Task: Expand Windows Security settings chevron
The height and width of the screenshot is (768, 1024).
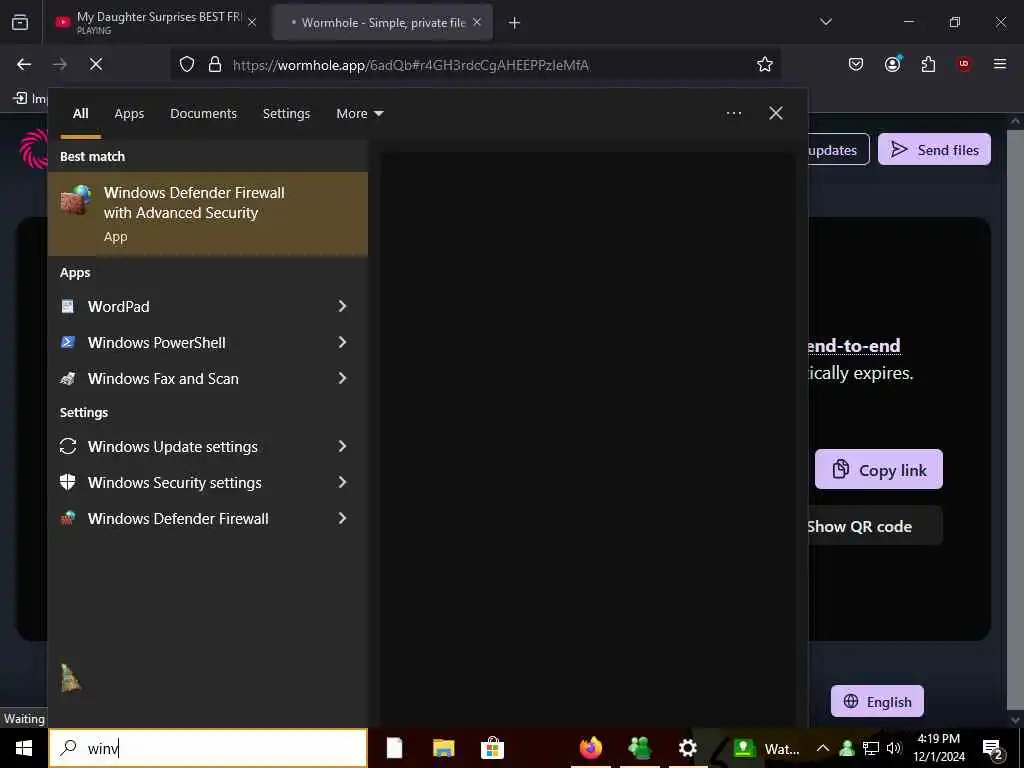Action: [x=342, y=482]
